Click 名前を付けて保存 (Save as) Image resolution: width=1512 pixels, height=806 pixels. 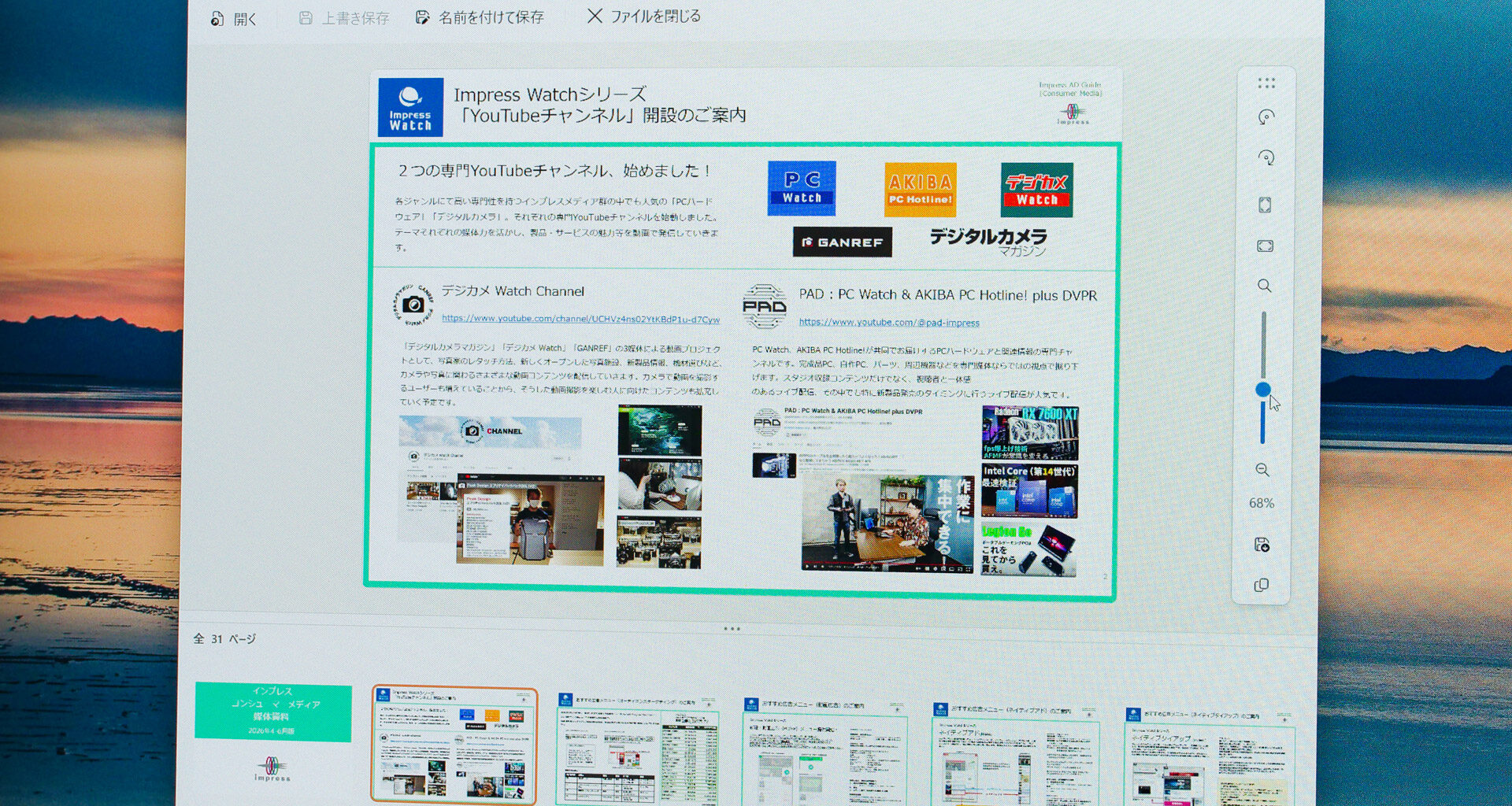pos(480,17)
